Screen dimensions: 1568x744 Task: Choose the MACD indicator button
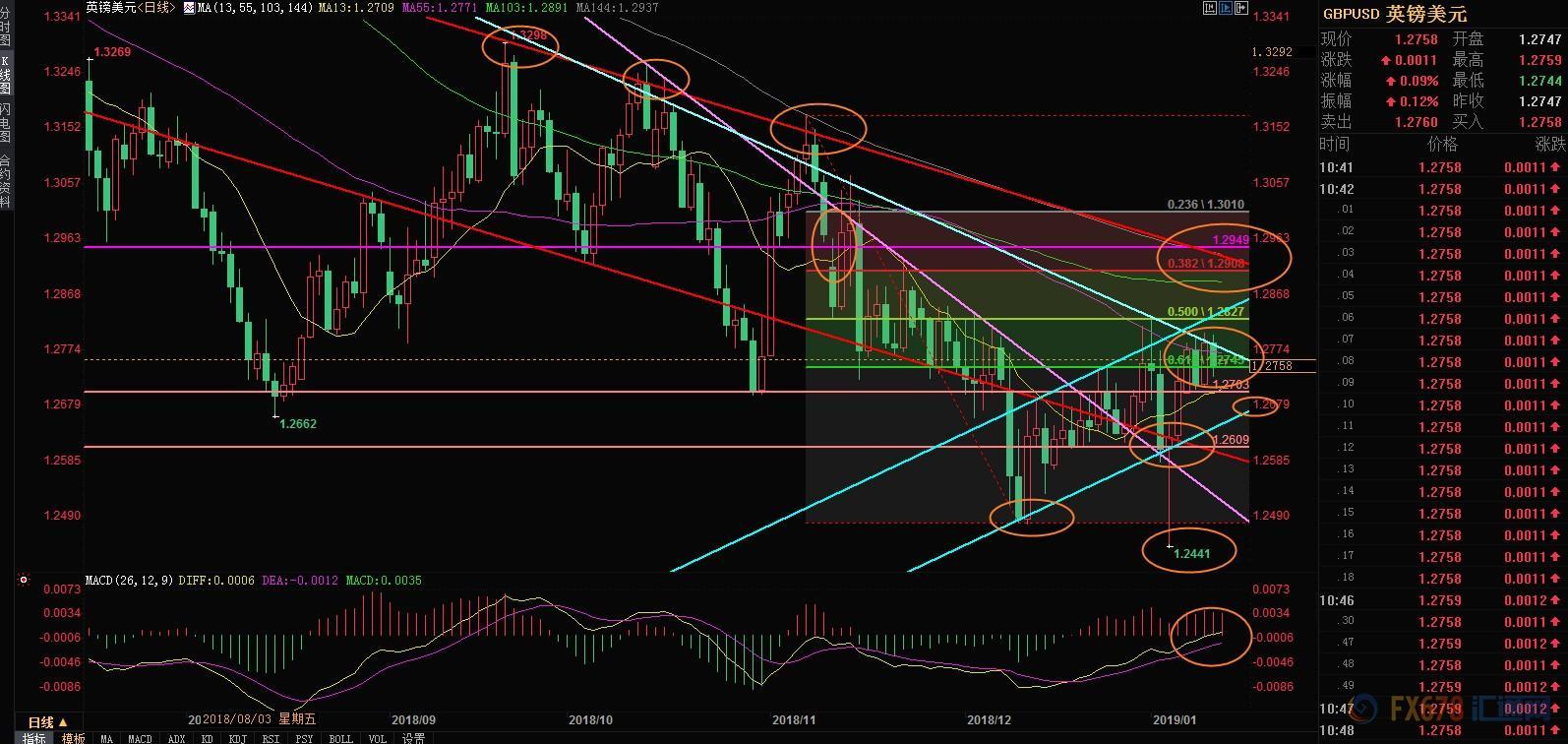coord(140,738)
